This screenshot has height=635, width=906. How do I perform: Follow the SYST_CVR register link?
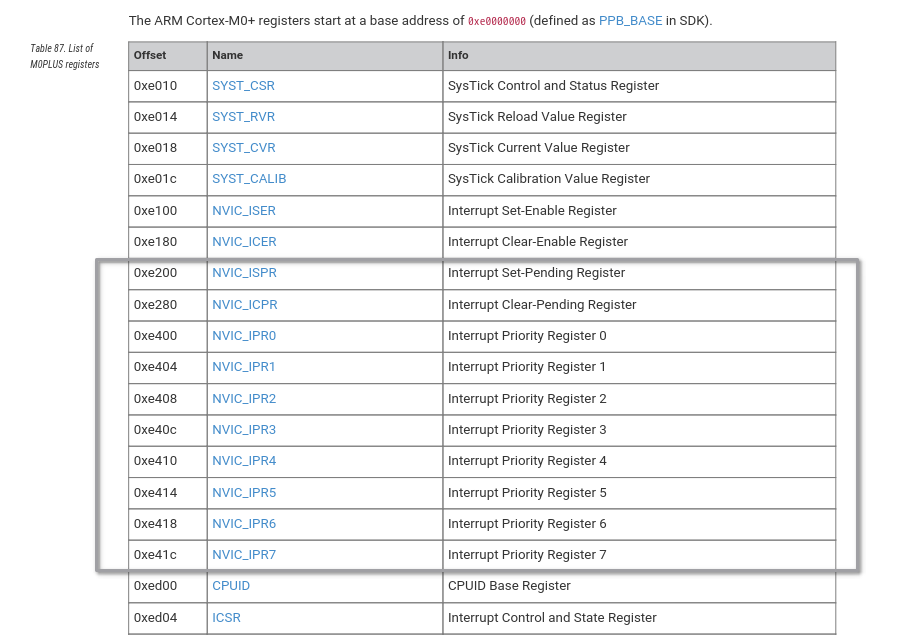[243, 148]
